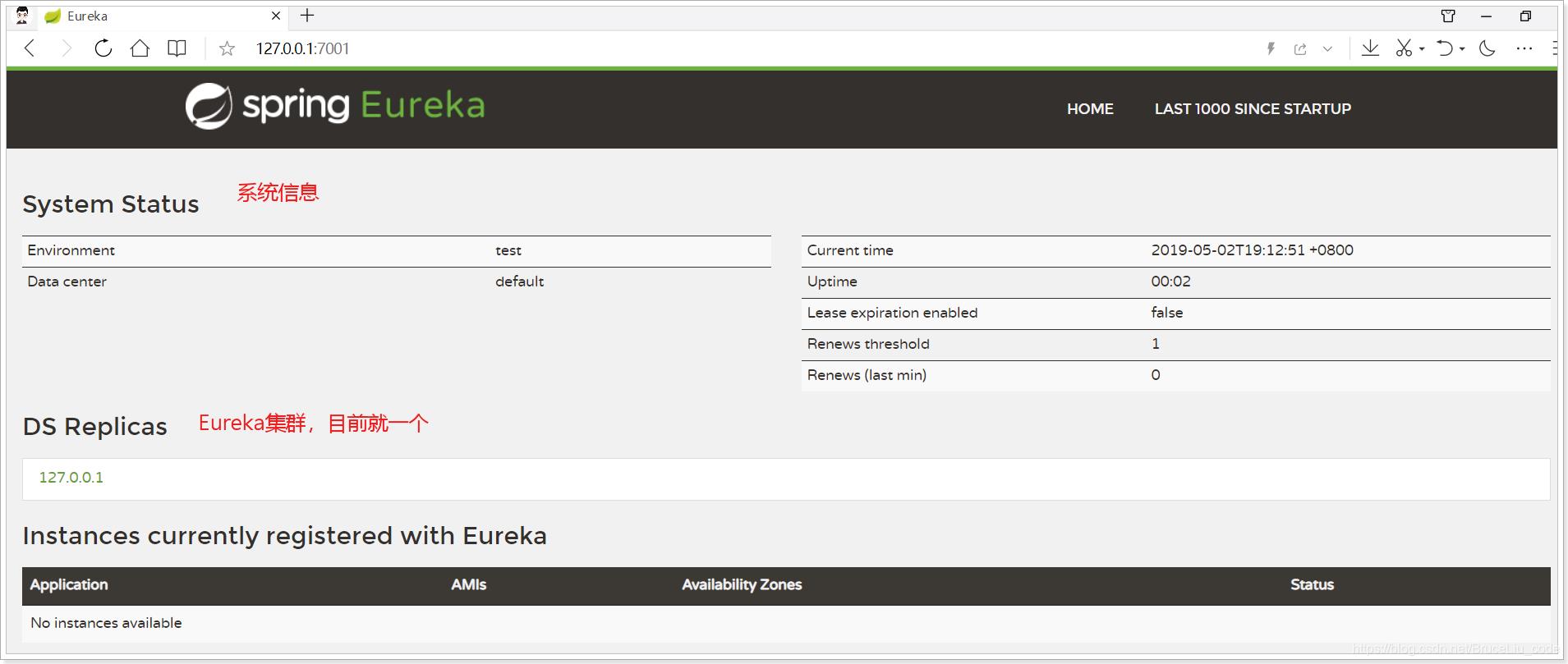Open the HOME navigation link
The height and width of the screenshot is (664, 1568).
(x=1090, y=108)
